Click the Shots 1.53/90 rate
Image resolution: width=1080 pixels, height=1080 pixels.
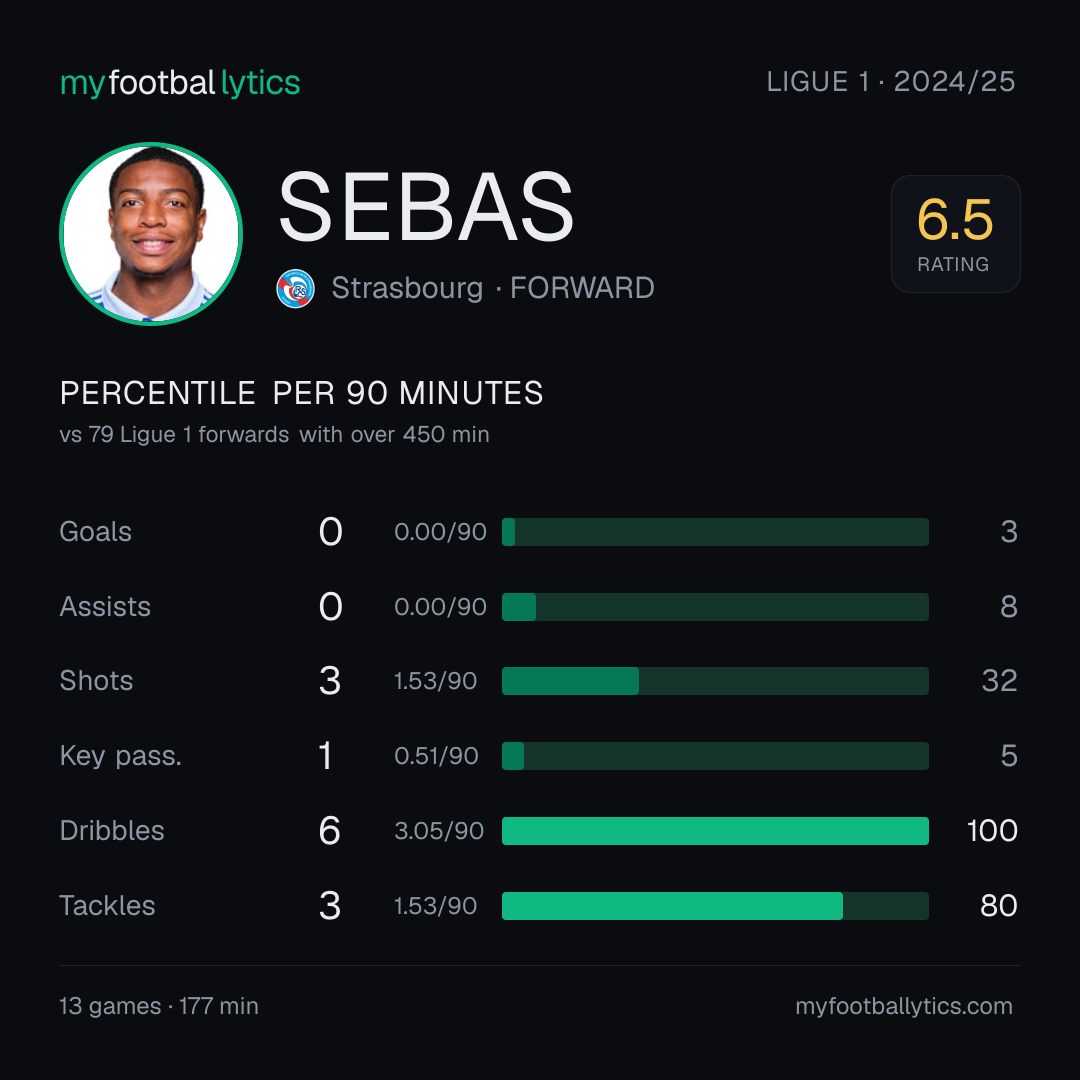point(435,681)
